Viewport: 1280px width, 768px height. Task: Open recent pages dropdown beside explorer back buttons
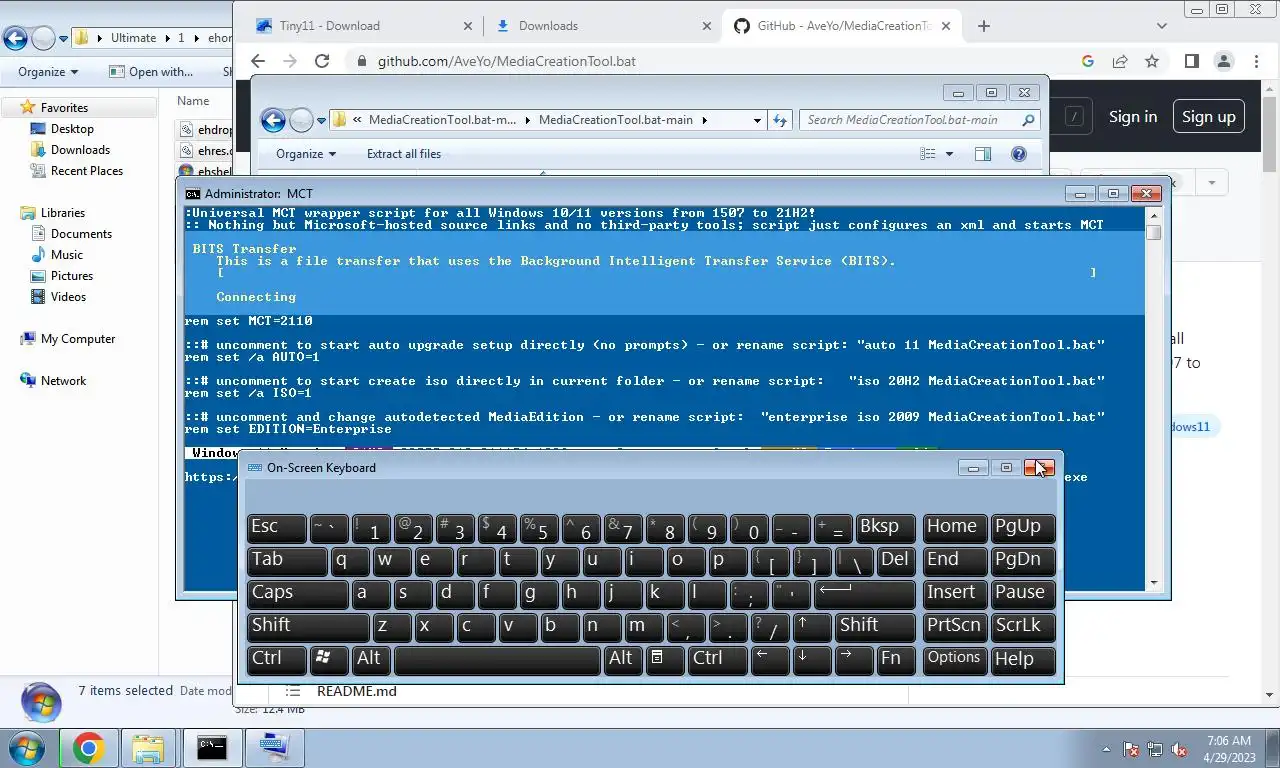click(x=321, y=120)
